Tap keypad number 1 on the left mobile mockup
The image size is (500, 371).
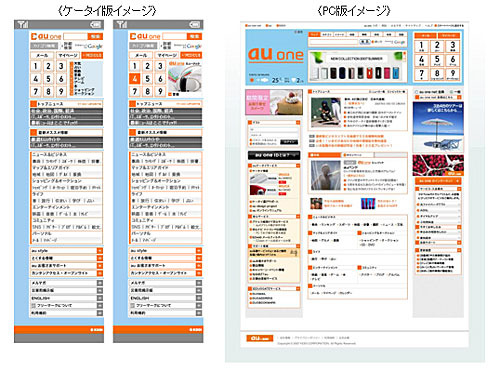point(36,66)
